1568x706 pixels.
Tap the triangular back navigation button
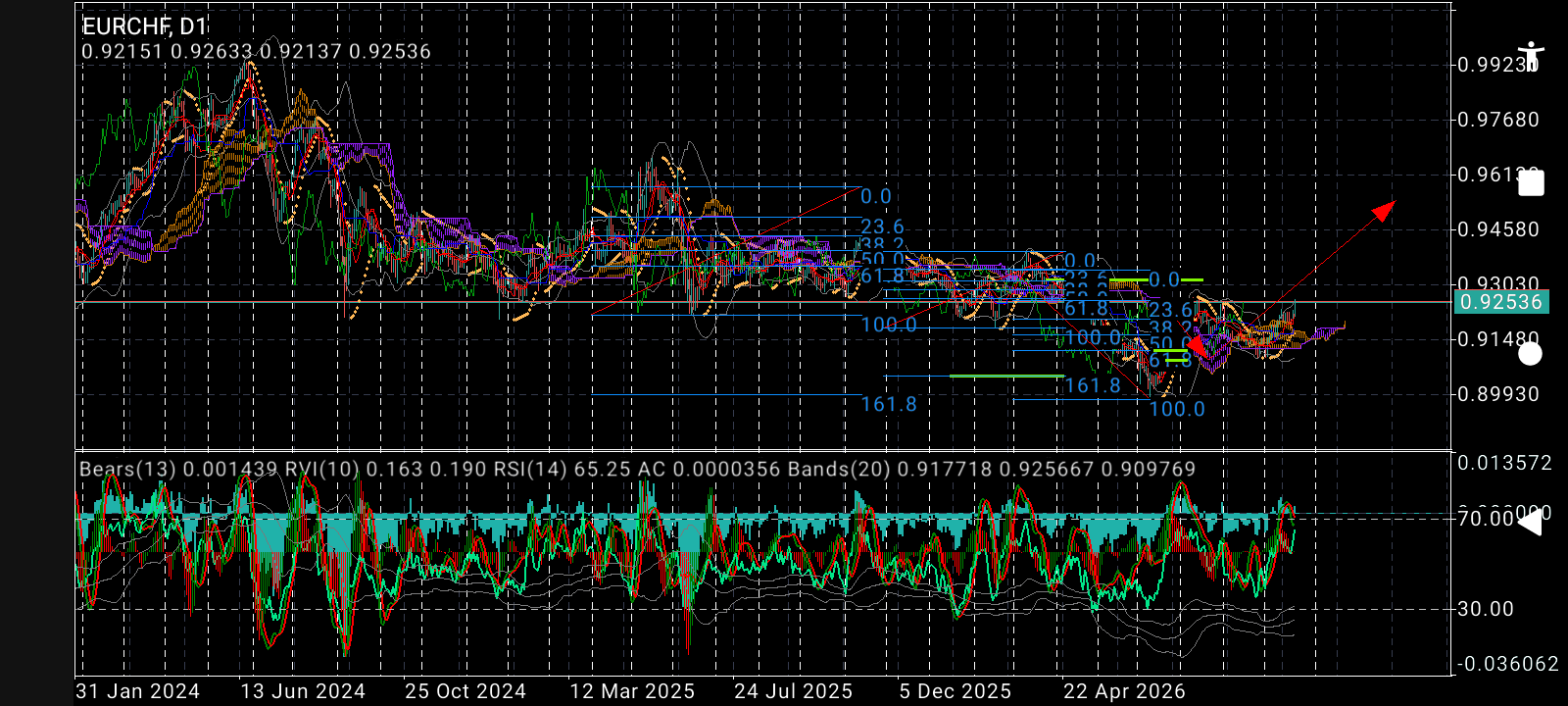[x=1529, y=524]
